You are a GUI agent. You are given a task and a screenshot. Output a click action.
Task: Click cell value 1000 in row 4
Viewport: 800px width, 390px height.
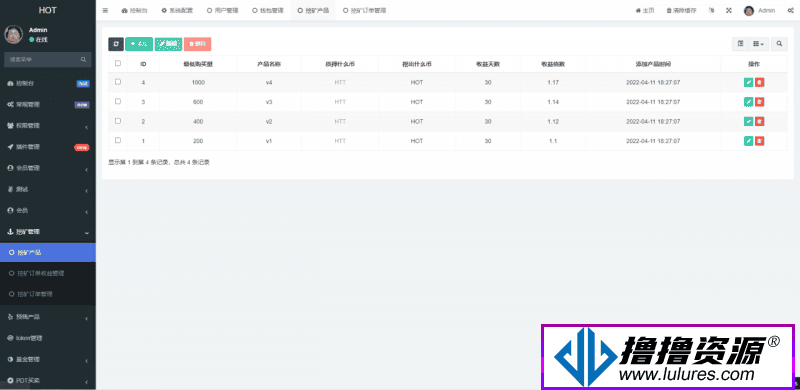point(198,82)
